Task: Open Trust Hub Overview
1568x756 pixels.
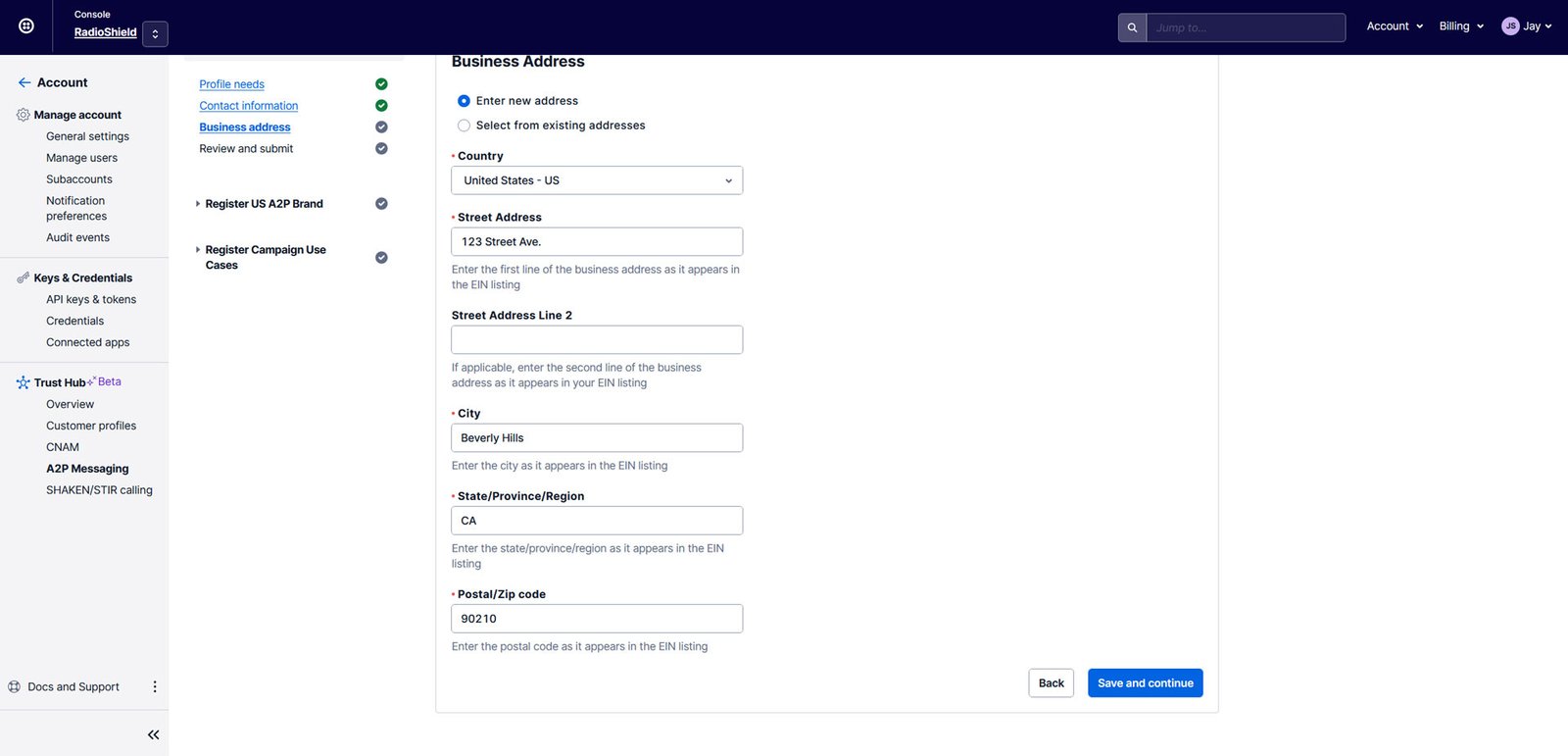Action: [70, 404]
